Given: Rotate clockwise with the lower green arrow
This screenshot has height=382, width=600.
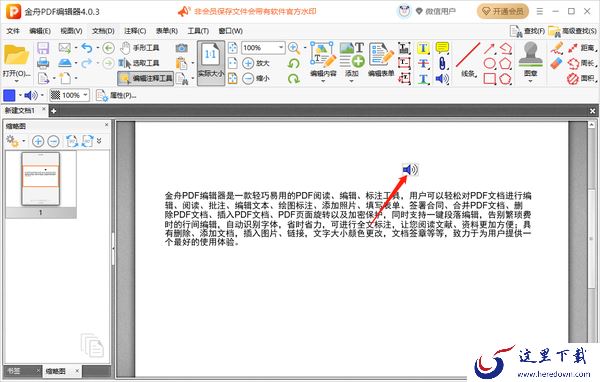Looking at the screenshot, I should tap(294, 78).
